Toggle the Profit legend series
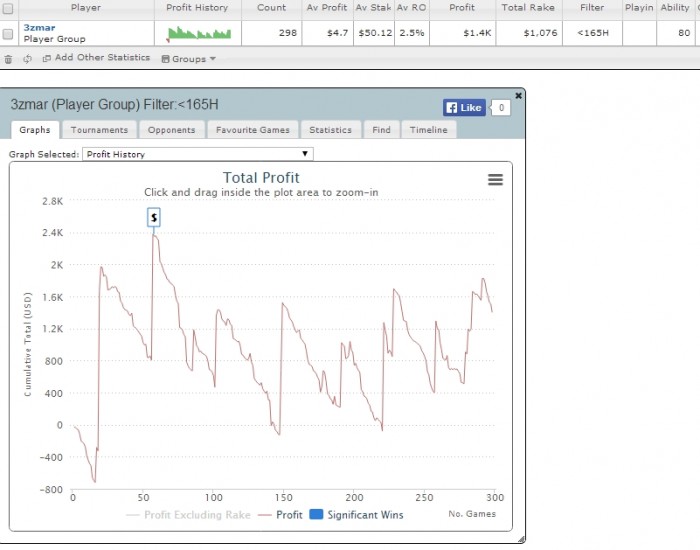The width and height of the screenshot is (700, 550). 280,515
